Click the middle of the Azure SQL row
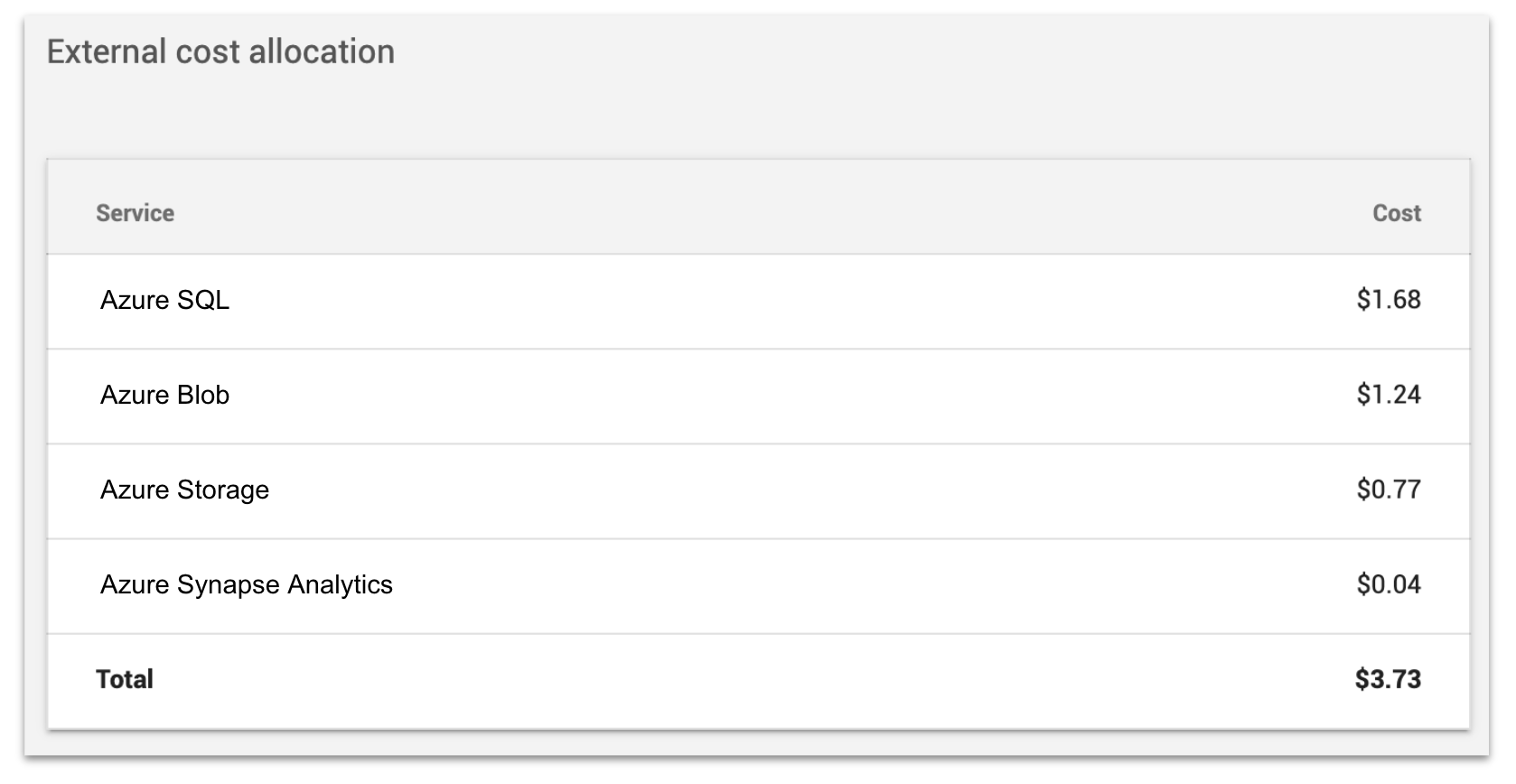The height and width of the screenshot is (784, 1516). click(x=759, y=302)
